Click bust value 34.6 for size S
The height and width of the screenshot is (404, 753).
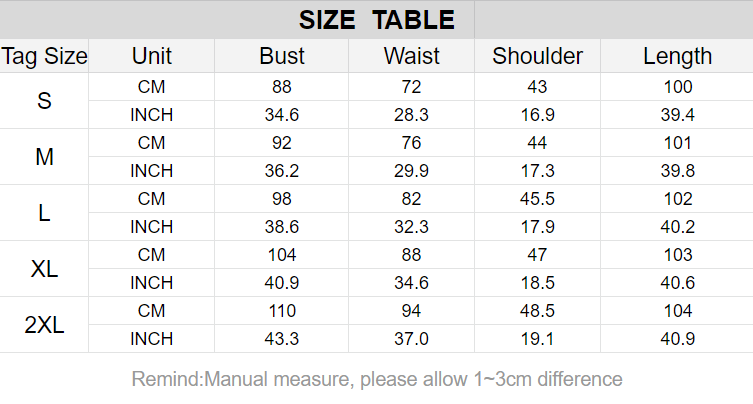point(282,115)
